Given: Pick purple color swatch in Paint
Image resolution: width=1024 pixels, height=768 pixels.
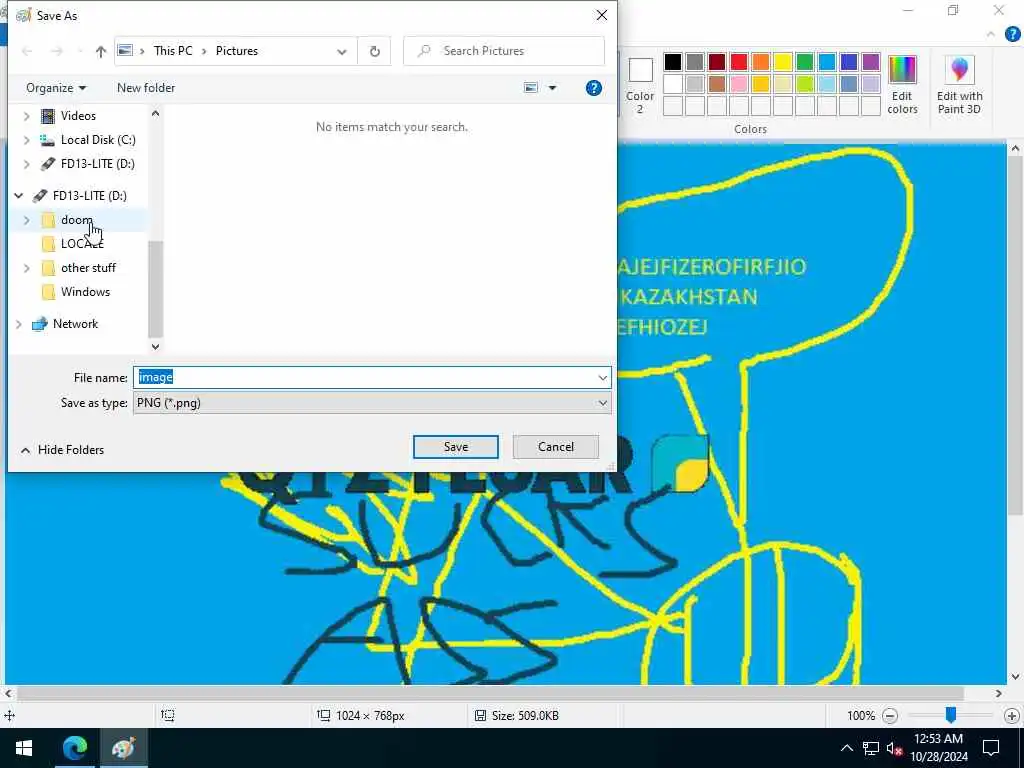Looking at the screenshot, I should tap(871, 62).
